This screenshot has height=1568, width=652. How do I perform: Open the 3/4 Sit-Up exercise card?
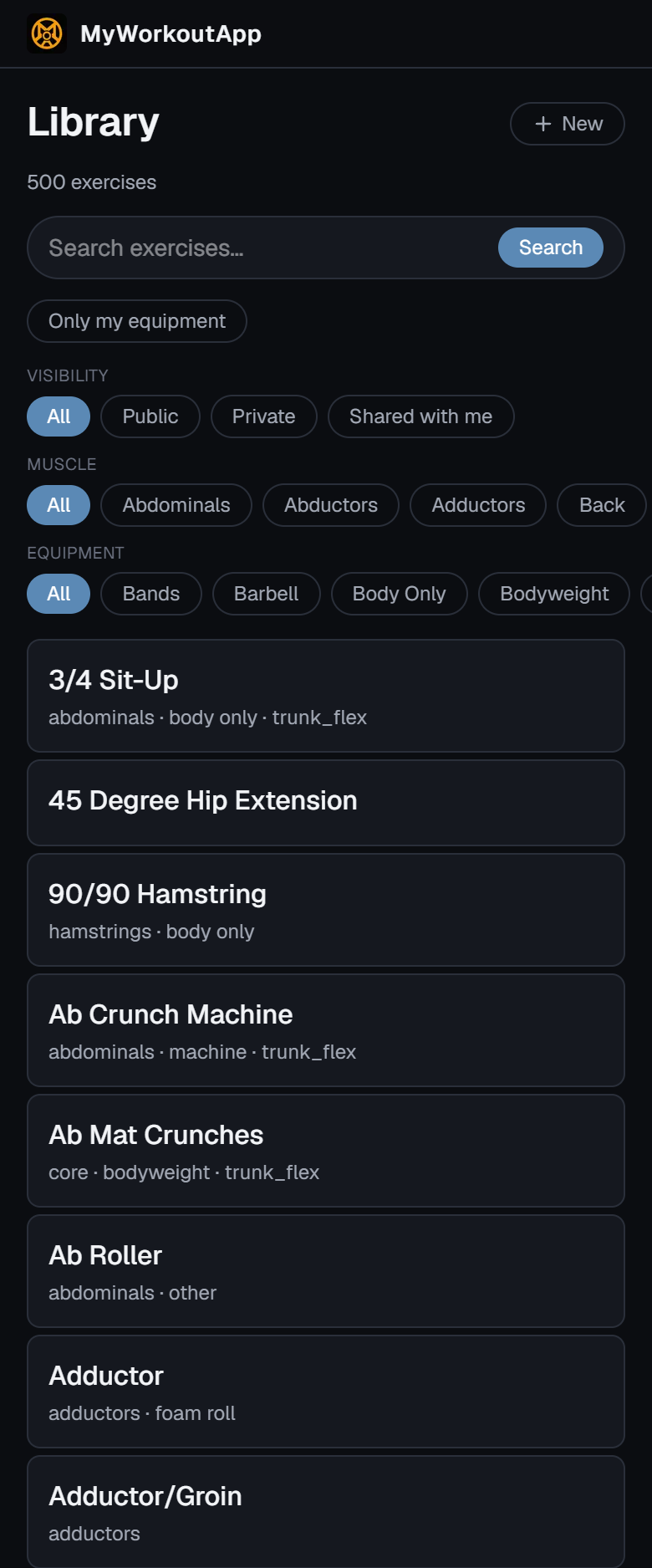[x=326, y=696]
